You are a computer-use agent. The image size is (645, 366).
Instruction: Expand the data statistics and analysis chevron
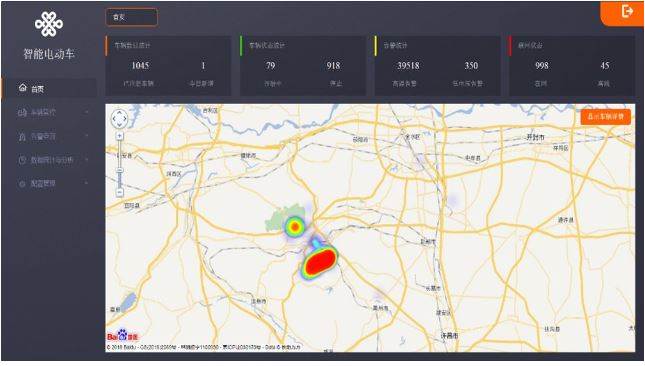coord(87,160)
